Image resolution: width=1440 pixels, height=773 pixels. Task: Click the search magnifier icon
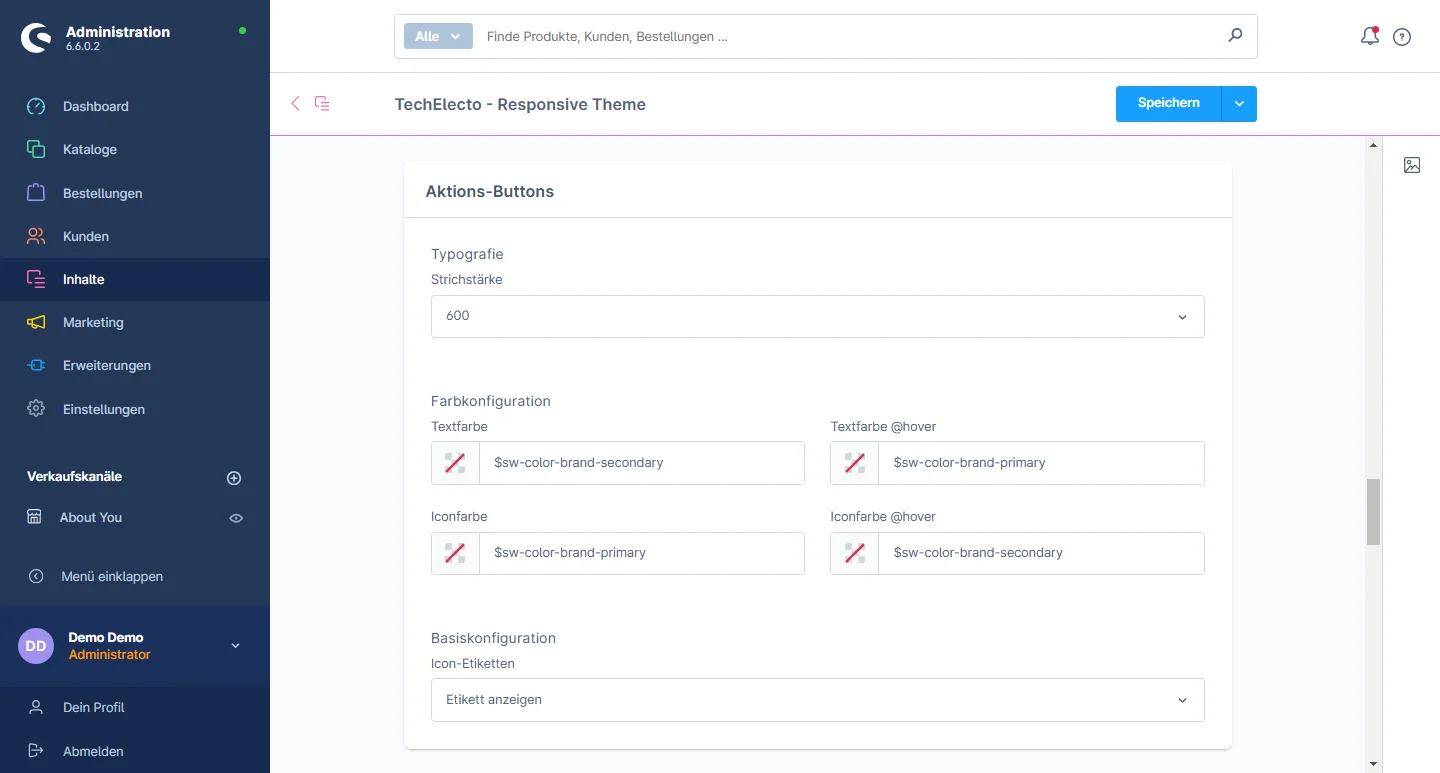point(1235,36)
